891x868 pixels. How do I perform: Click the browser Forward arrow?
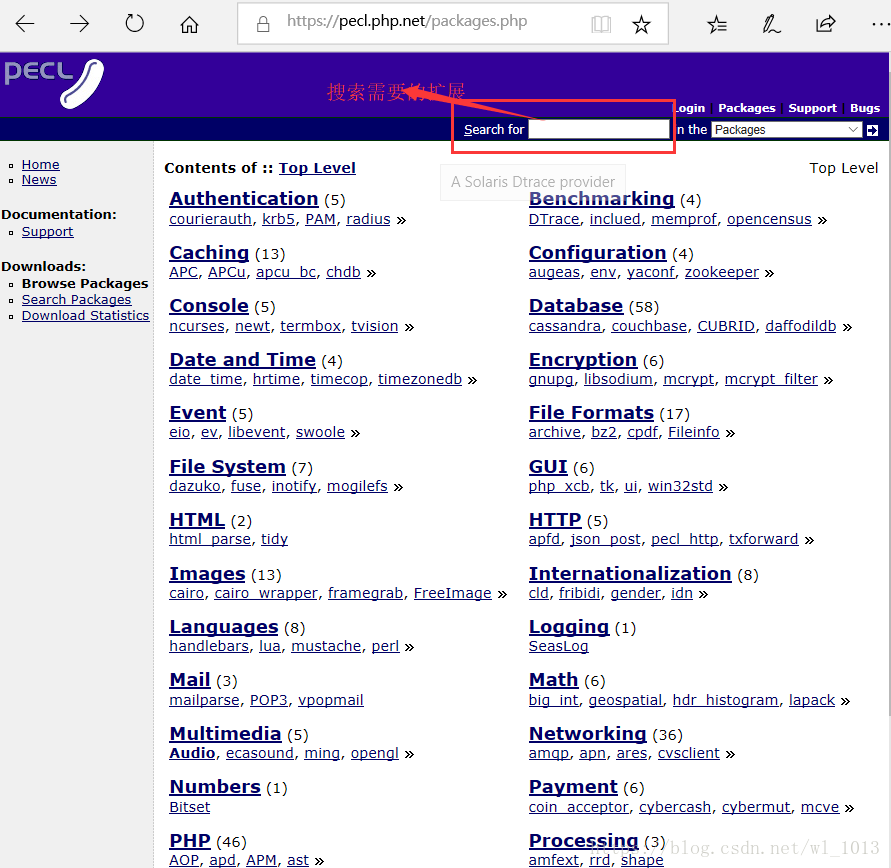(x=80, y=23)
